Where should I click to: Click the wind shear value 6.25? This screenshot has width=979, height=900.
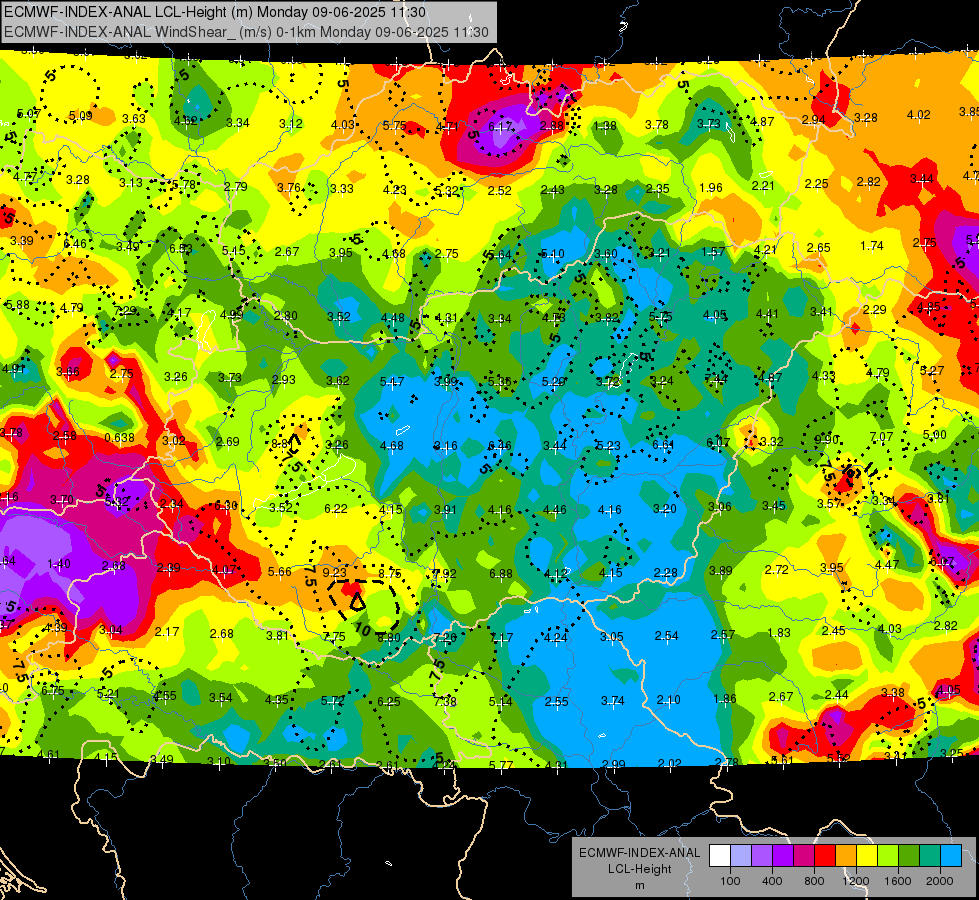click(388, 701)
